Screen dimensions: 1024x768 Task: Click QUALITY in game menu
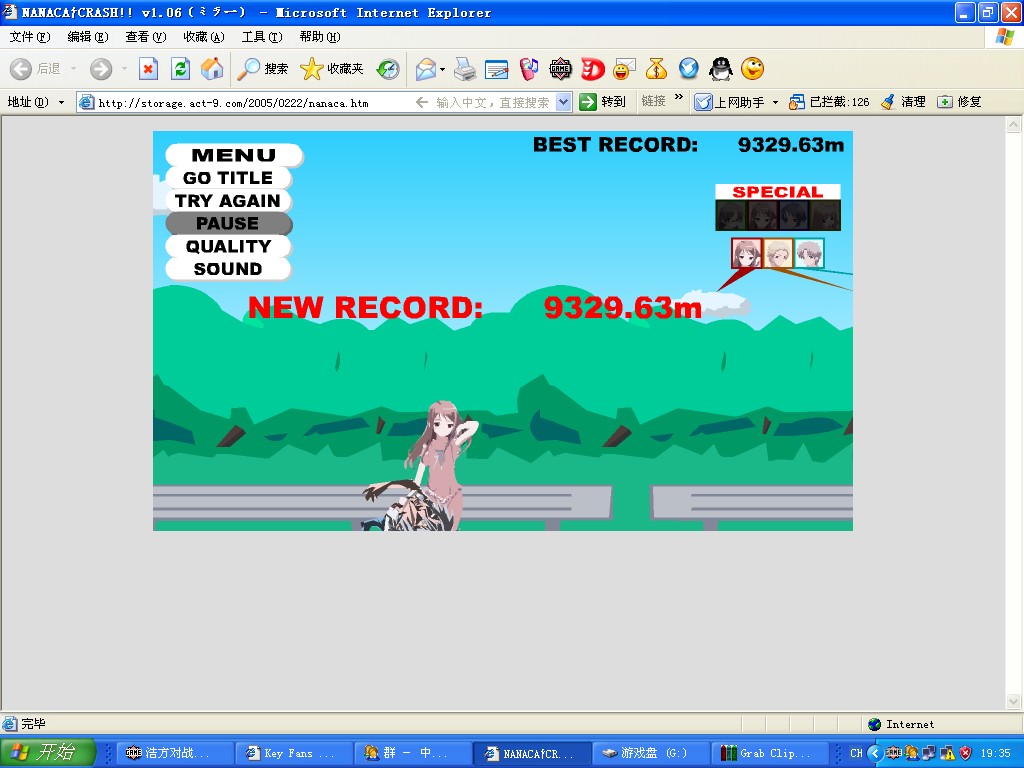click(228, 246)
